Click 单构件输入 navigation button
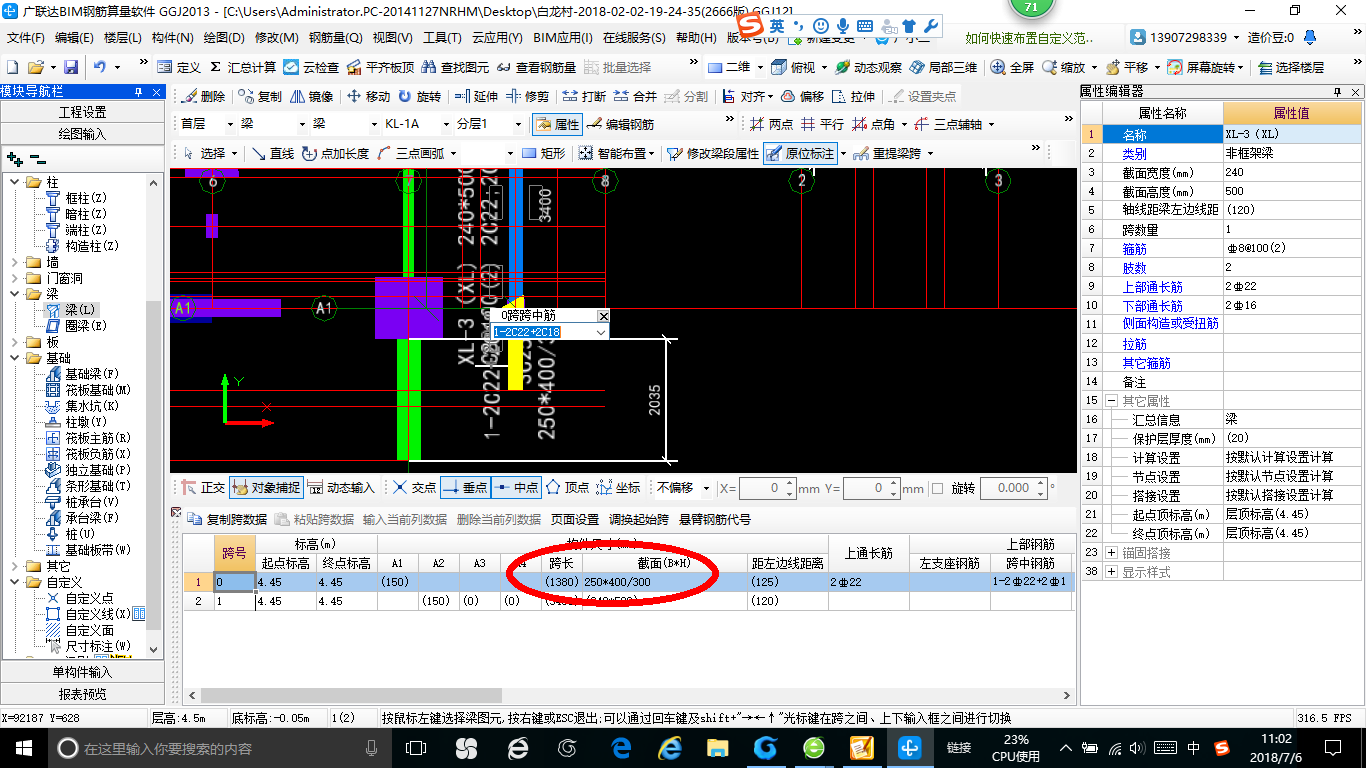The height and width of the screenshot is (768, 1366). tap(82, 672)
